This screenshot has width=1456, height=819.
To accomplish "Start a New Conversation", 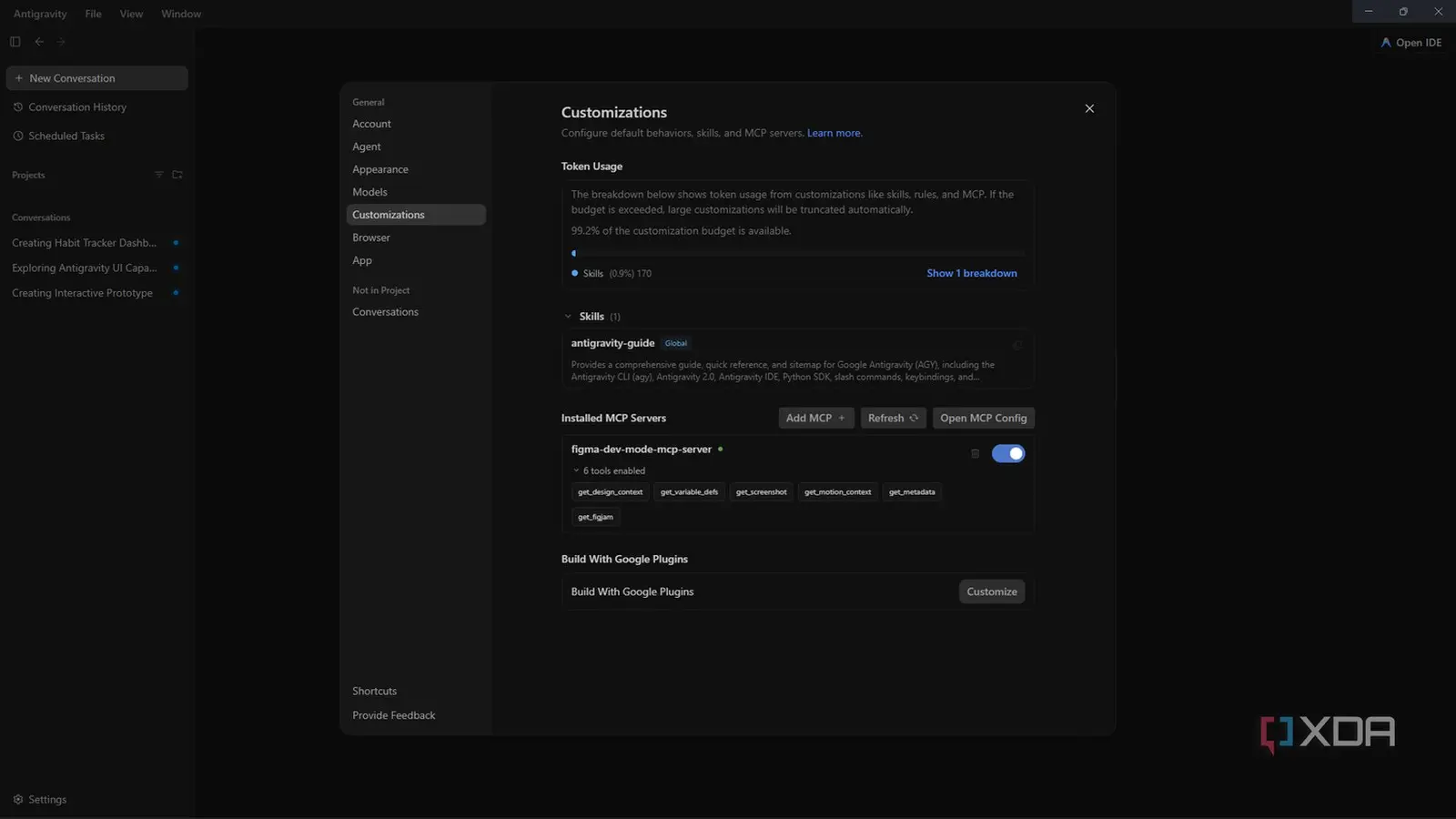I will 97,78.
